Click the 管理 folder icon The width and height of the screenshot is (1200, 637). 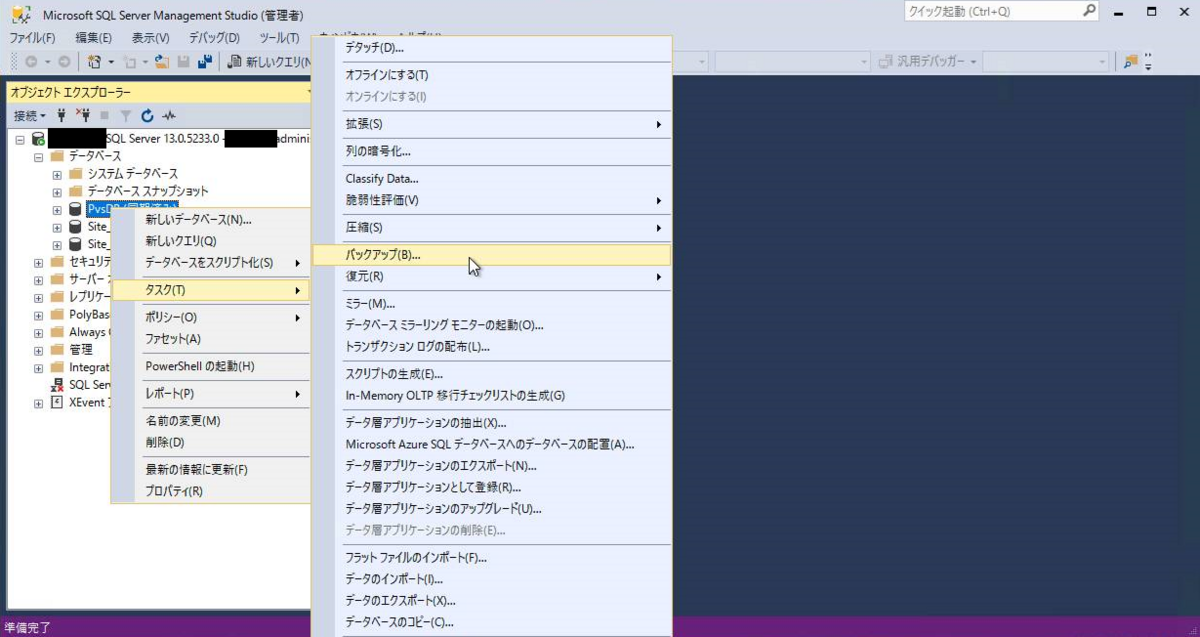tap(57, 349)
